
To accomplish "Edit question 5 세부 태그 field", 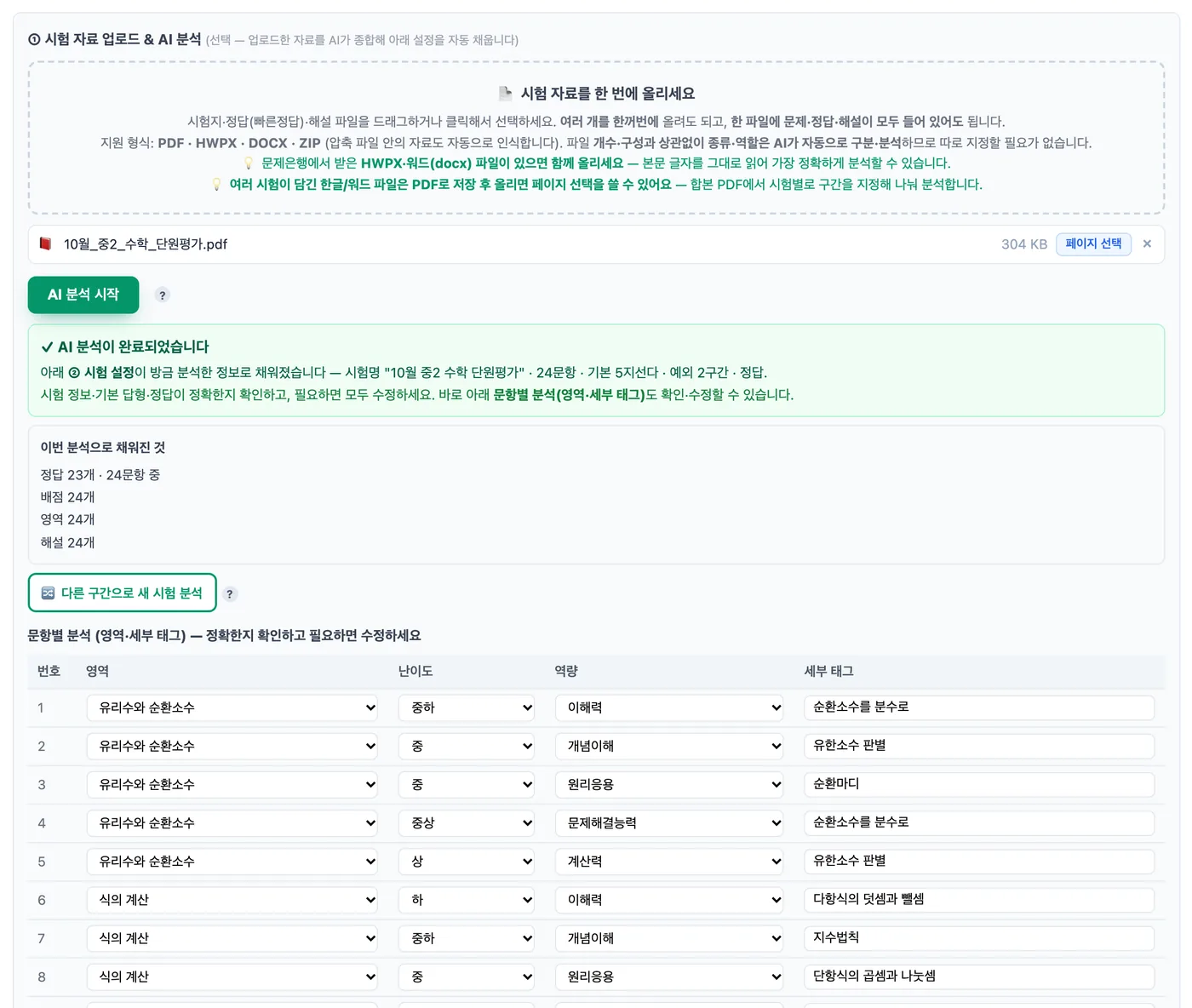I will click(x=979, y=862).
